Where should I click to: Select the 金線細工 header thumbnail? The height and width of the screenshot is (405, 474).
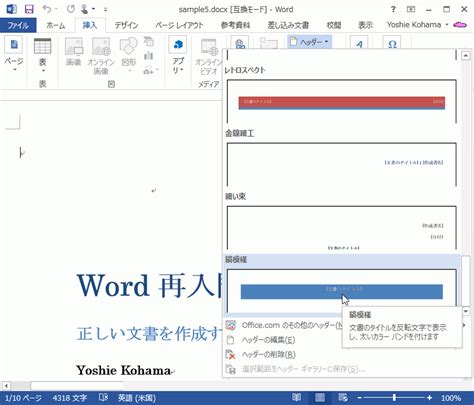click(x=342, y=164)
